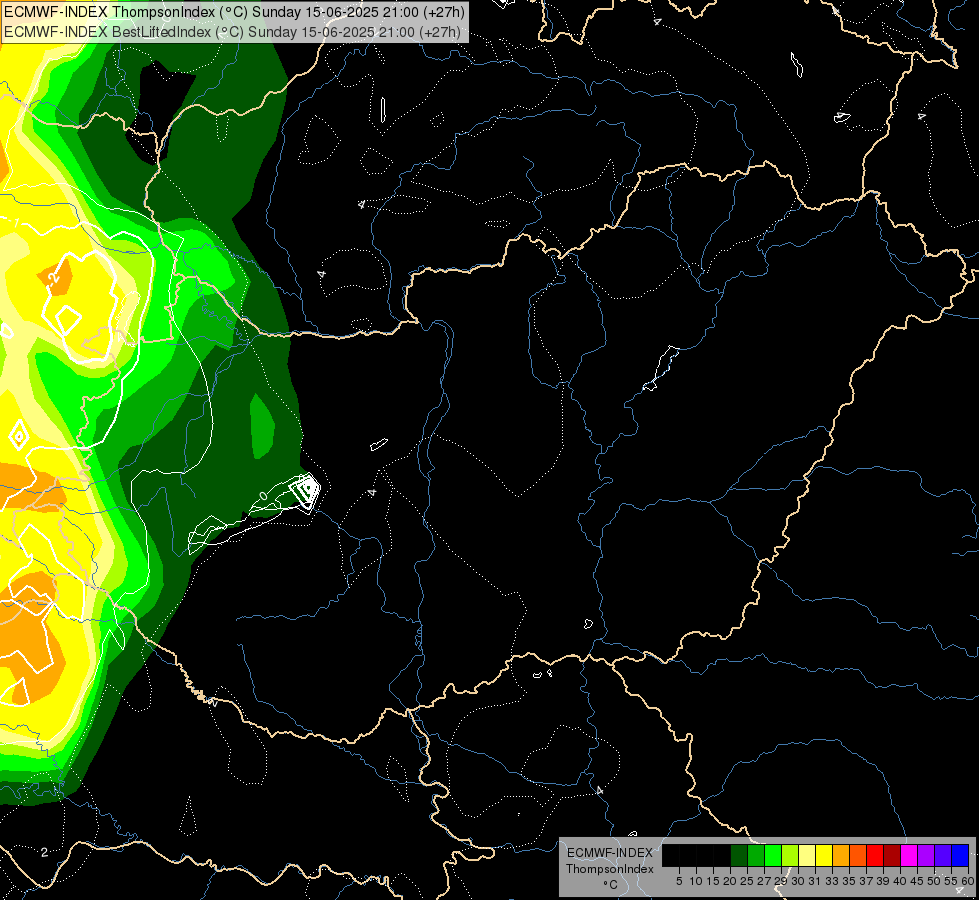Click the orange 33–35 legend swatch
The image size is (979, 900).
point(841,855)
